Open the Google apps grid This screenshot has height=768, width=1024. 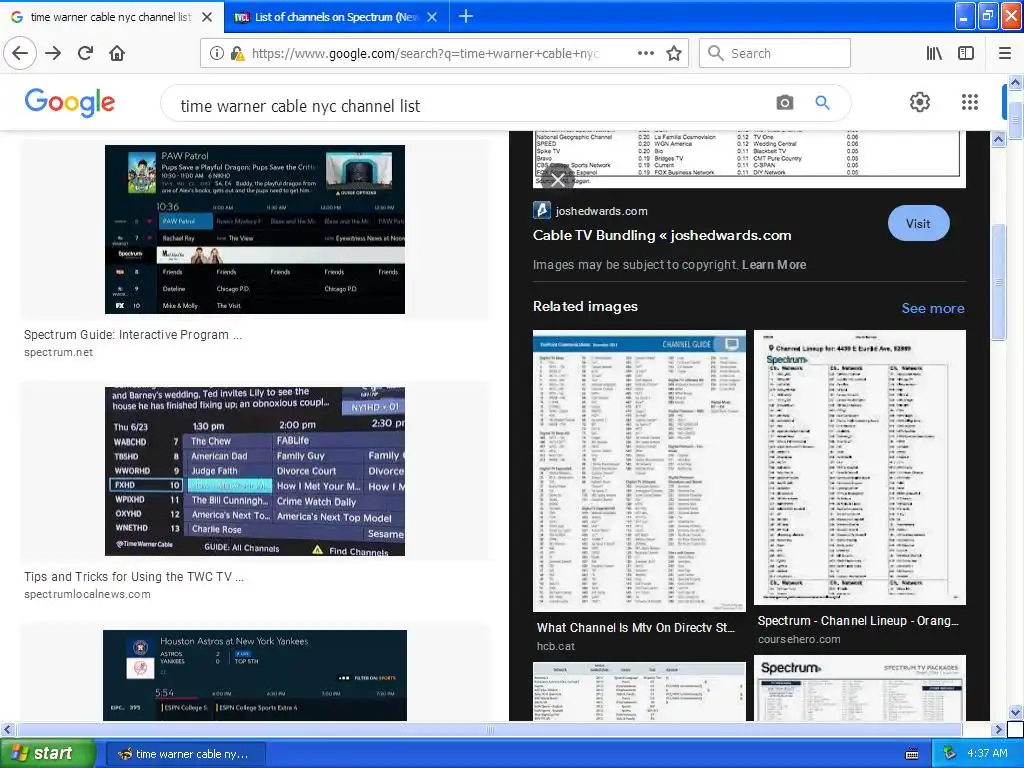click(970, 102)
